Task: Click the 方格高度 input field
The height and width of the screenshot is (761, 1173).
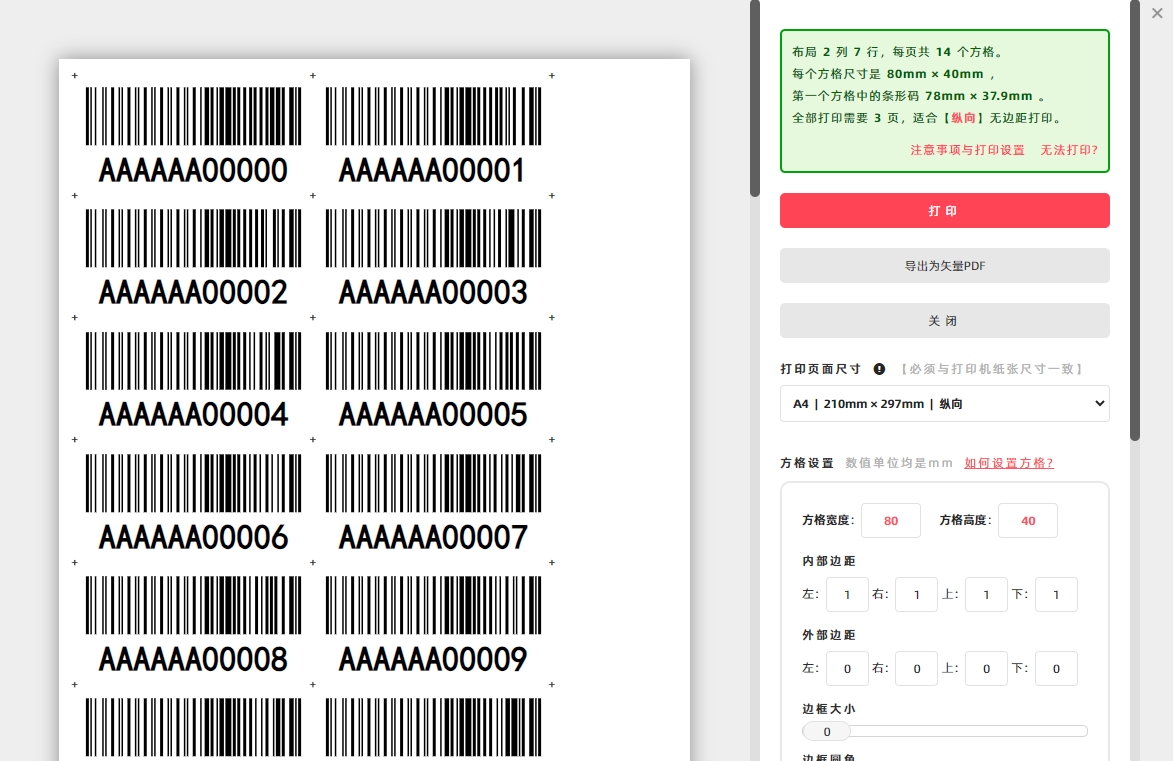Action: (x=1028, y=521)
